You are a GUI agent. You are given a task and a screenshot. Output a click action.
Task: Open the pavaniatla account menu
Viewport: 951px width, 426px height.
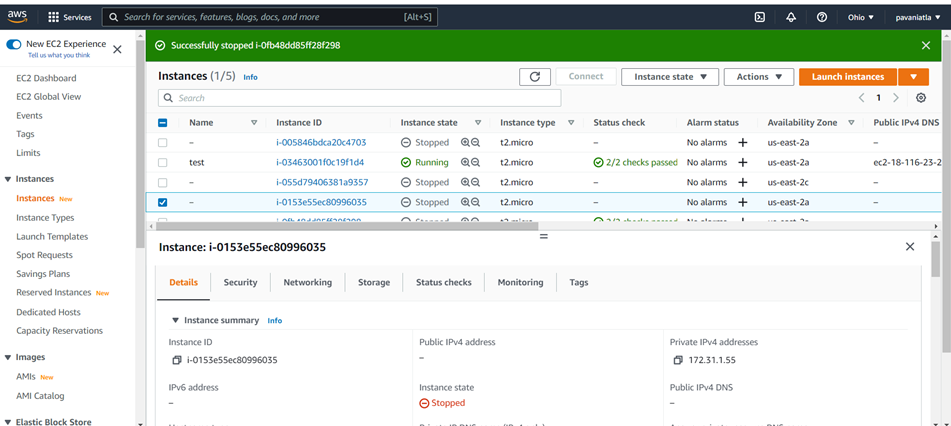(x=919, y=17)
